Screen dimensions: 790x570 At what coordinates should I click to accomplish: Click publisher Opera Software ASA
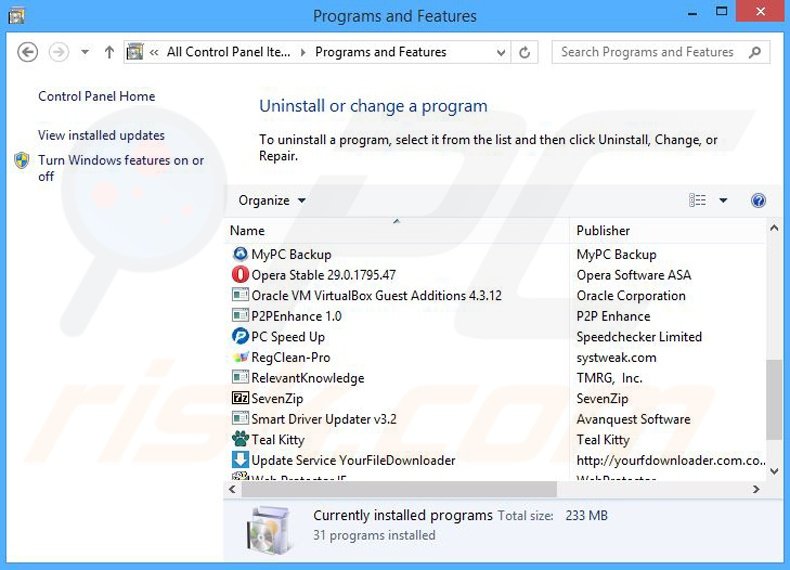pos(633,275)
